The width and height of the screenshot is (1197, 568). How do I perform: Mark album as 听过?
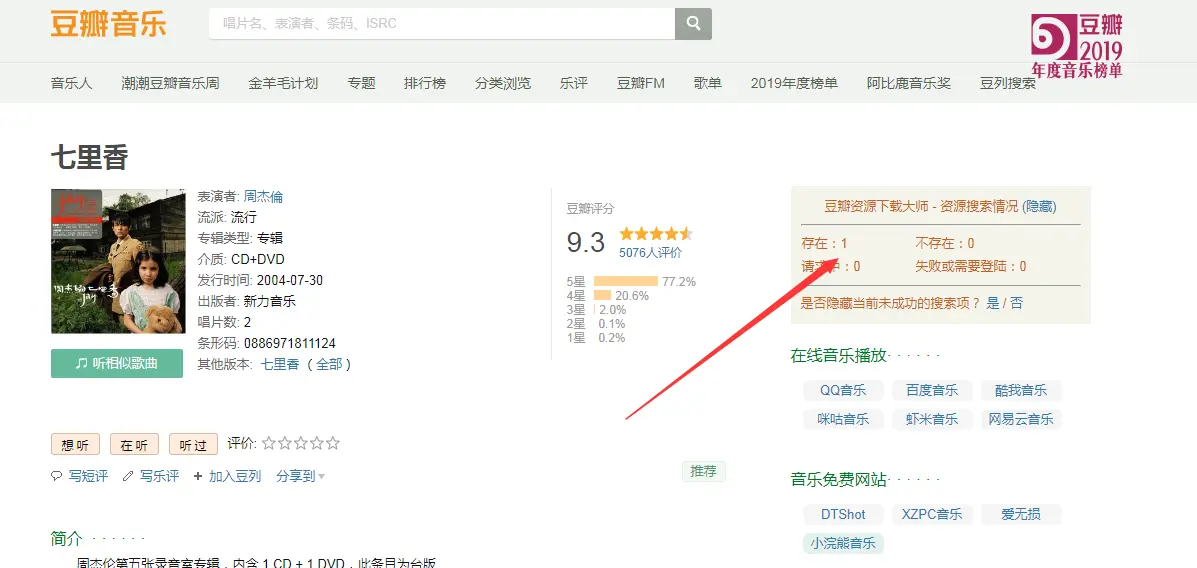(193, 445)
